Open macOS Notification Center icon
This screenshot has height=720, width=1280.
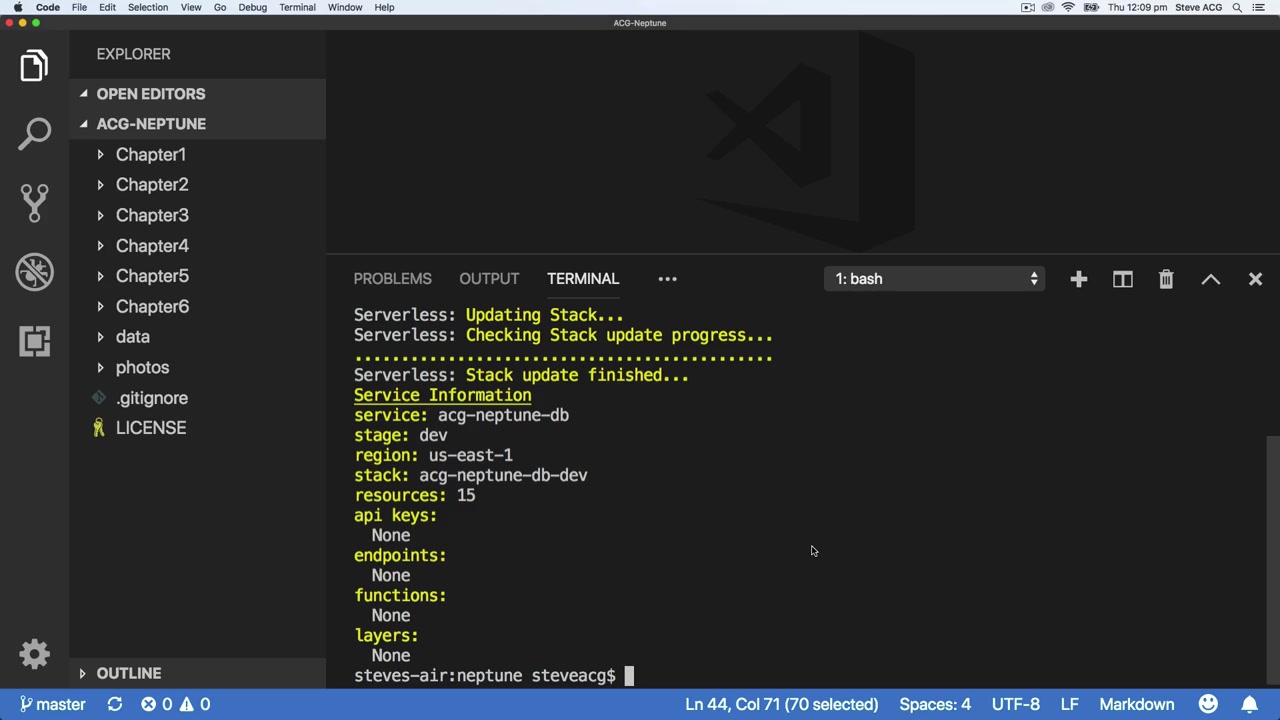click(1259, 7)
